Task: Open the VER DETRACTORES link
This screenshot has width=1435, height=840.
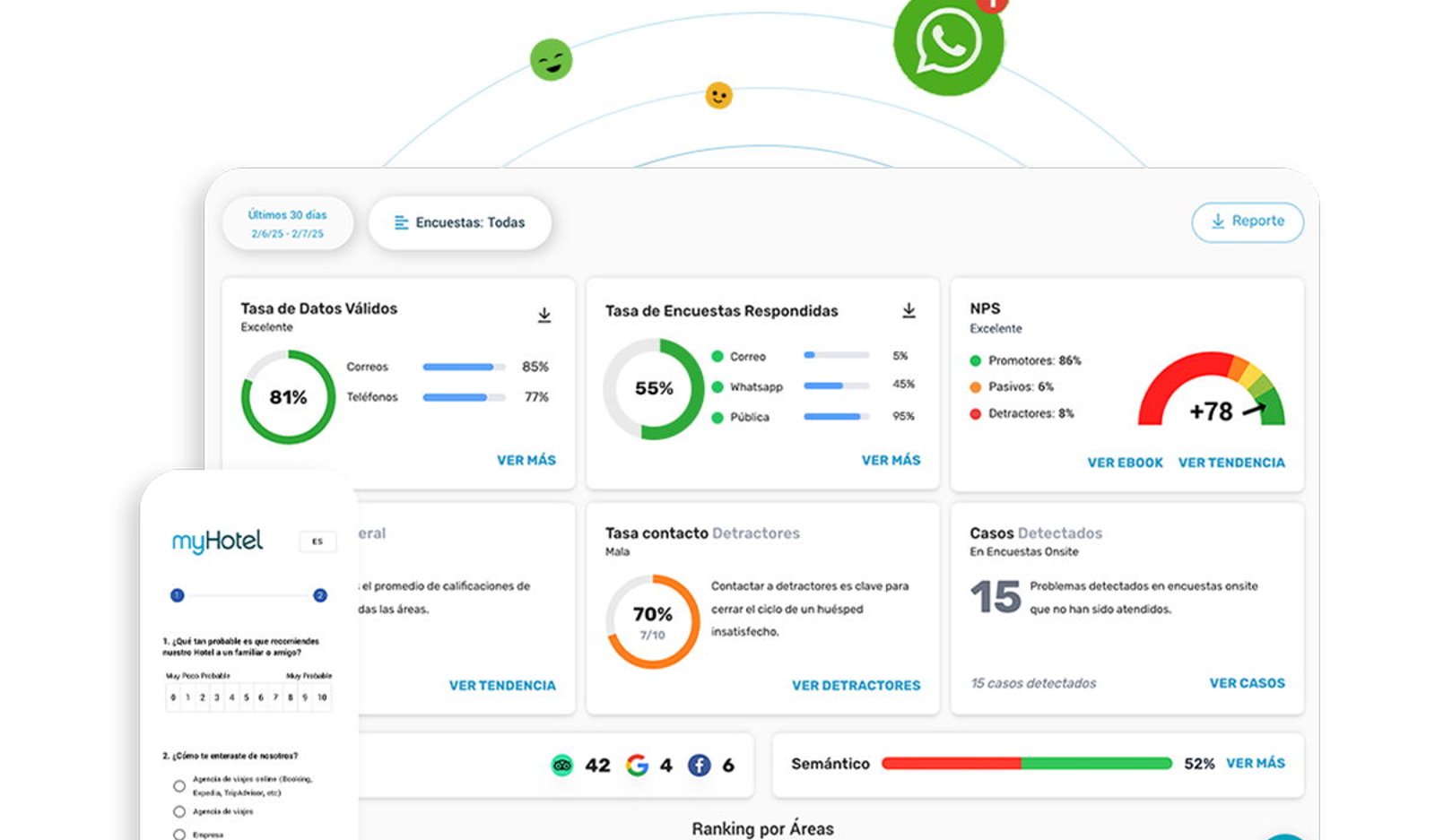Action: pos(856,685)
